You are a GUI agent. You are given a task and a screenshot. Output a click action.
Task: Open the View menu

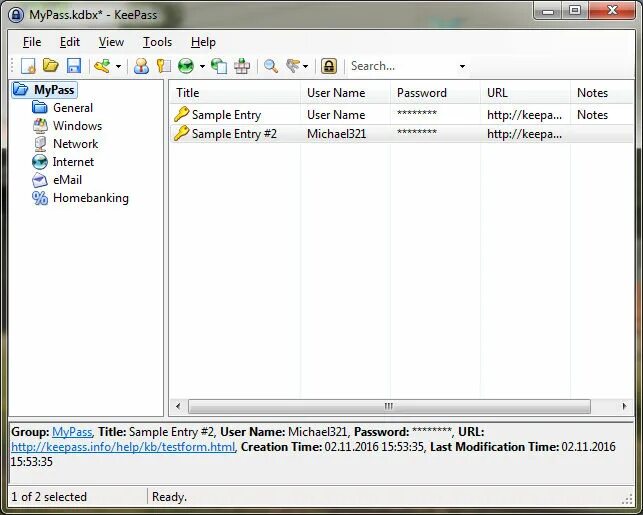click(x=111, y=42)
